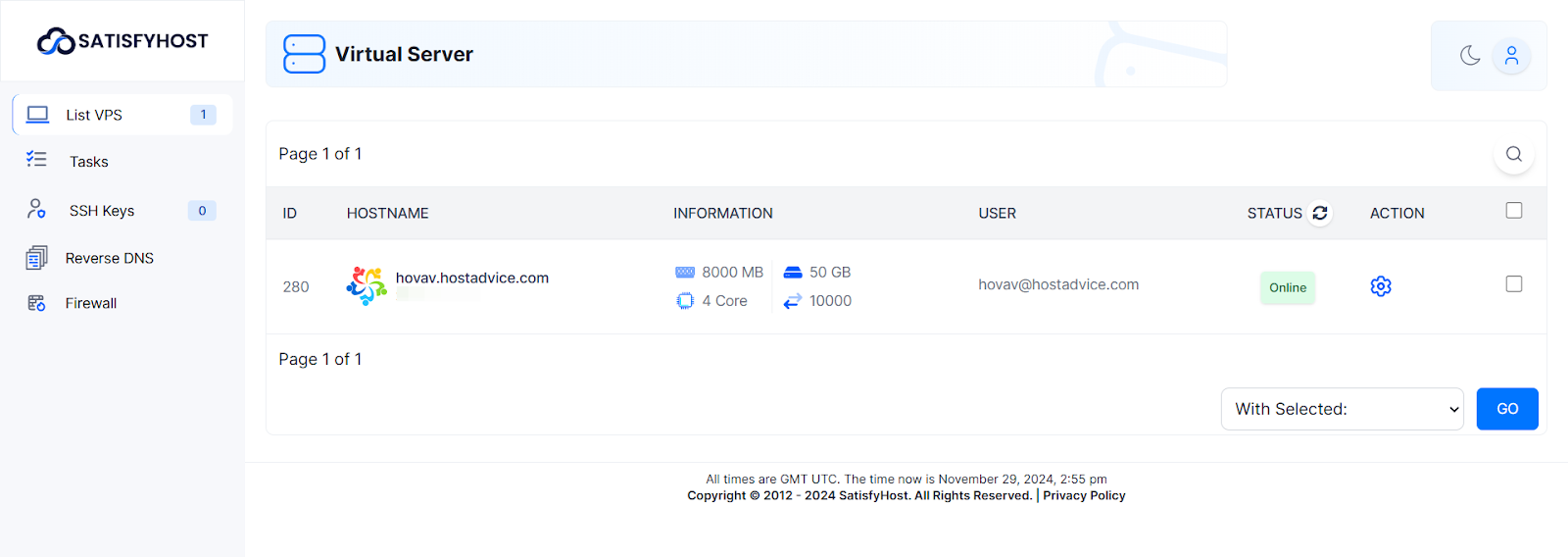Click the OS logo next to hovav.hostadvice.com
Screen dimensions: 1568x557
pyautogui.click(x=367, y=286)
